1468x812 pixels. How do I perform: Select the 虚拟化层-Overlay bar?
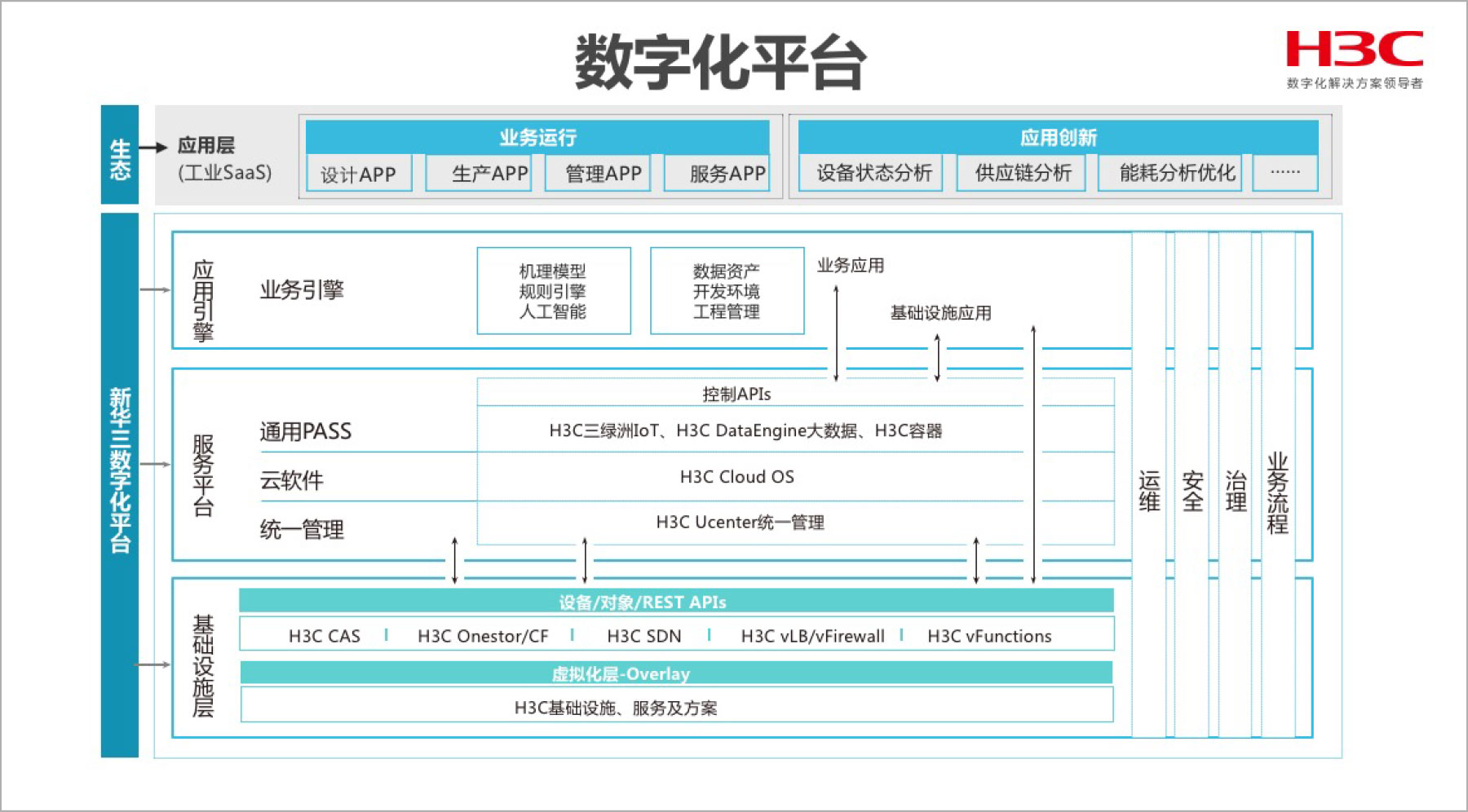(676, 673)
